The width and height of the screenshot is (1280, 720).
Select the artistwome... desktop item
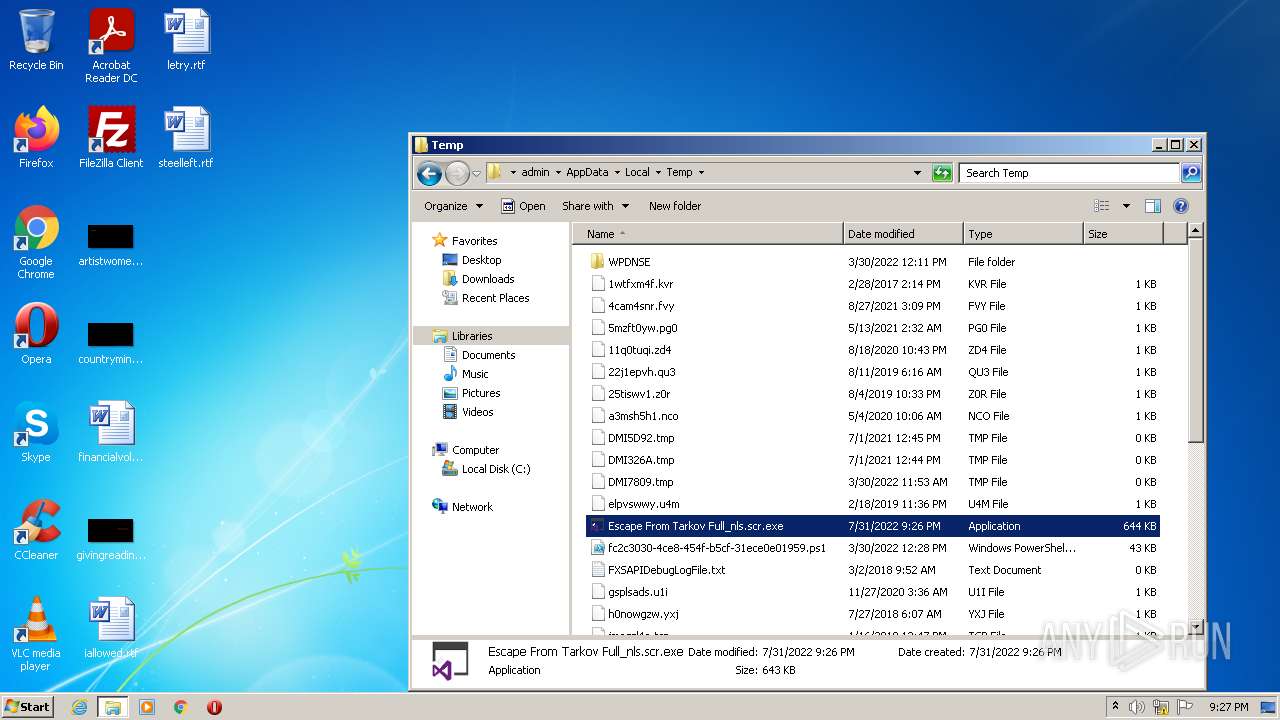pos(111,244)
